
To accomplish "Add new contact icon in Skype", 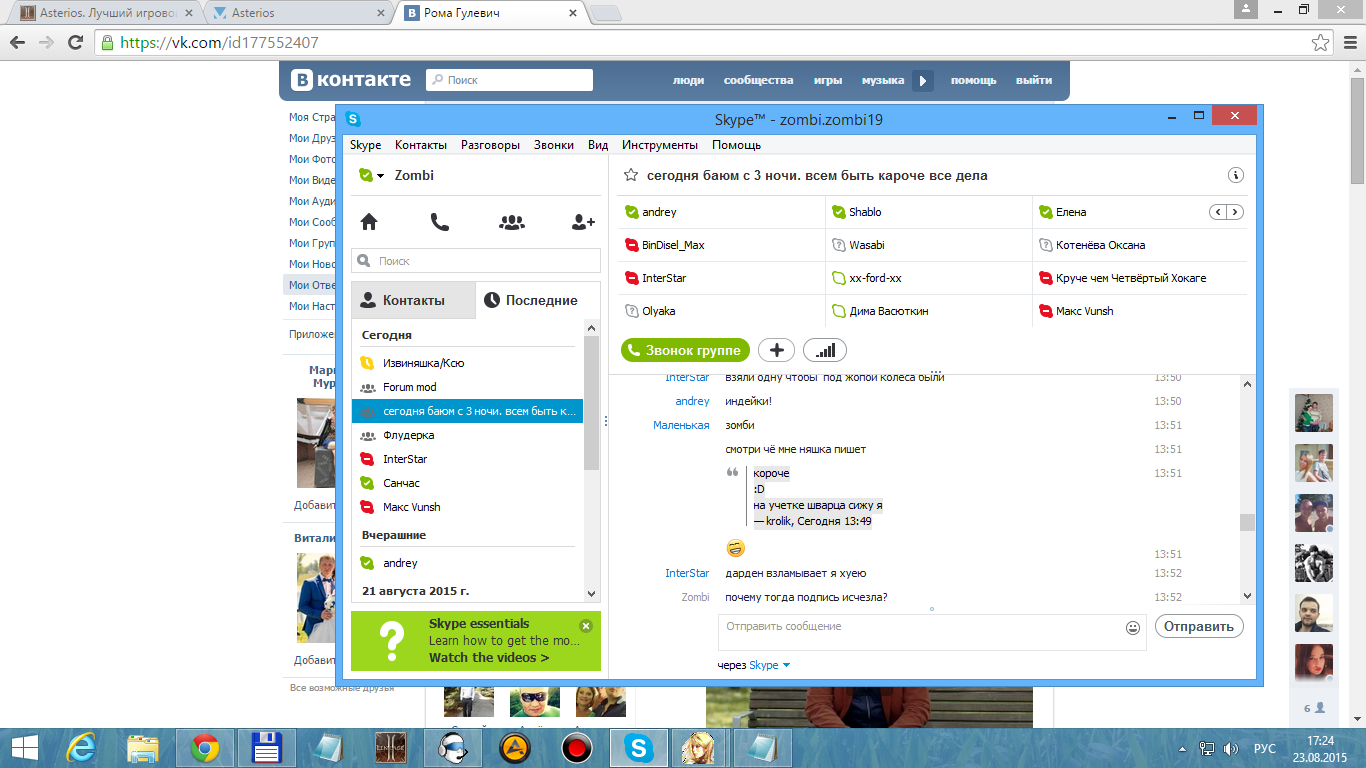I will point(583,222).
